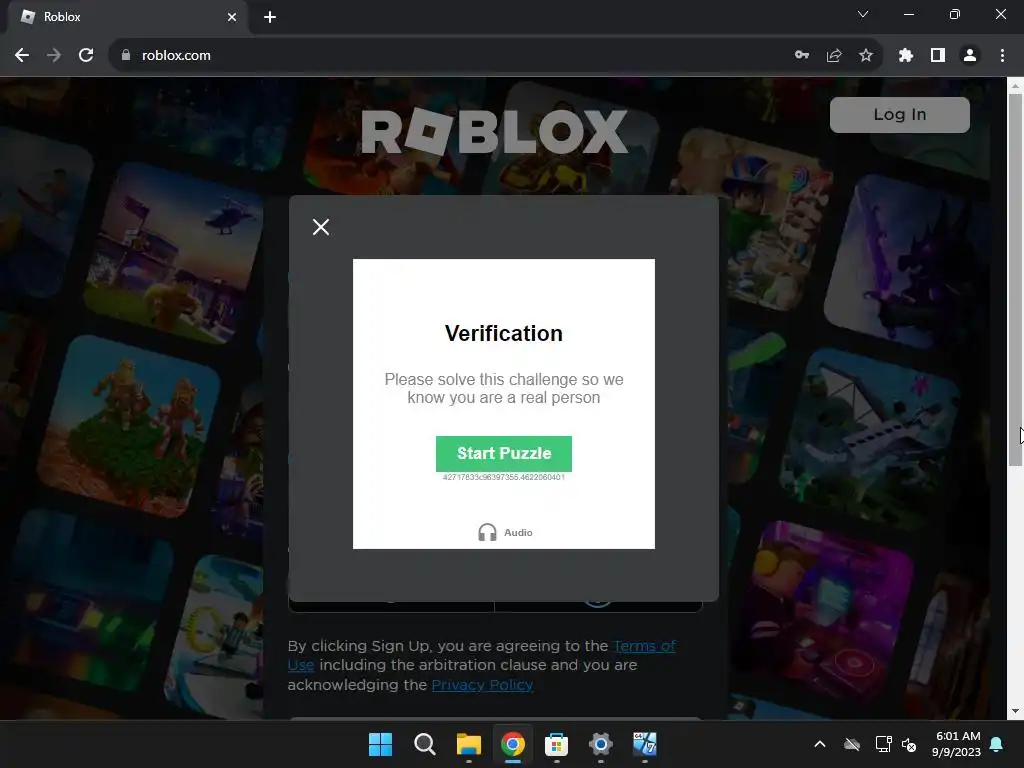Open the notifications bell
The width and height of the screenshot is (1024, 768).
click(x=997, y=744)
